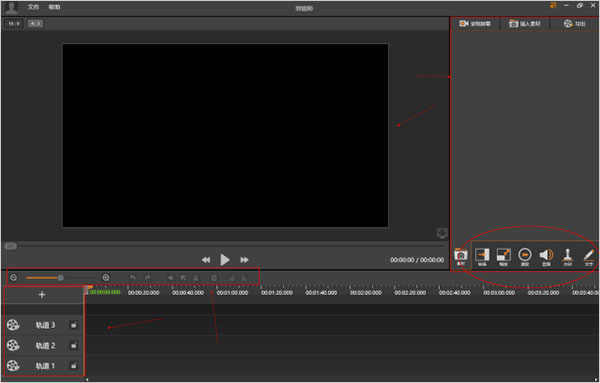Select the pencil text tool
Viewport: 600px width, 383px height.
pyautogui.click(x=589, y=256)
